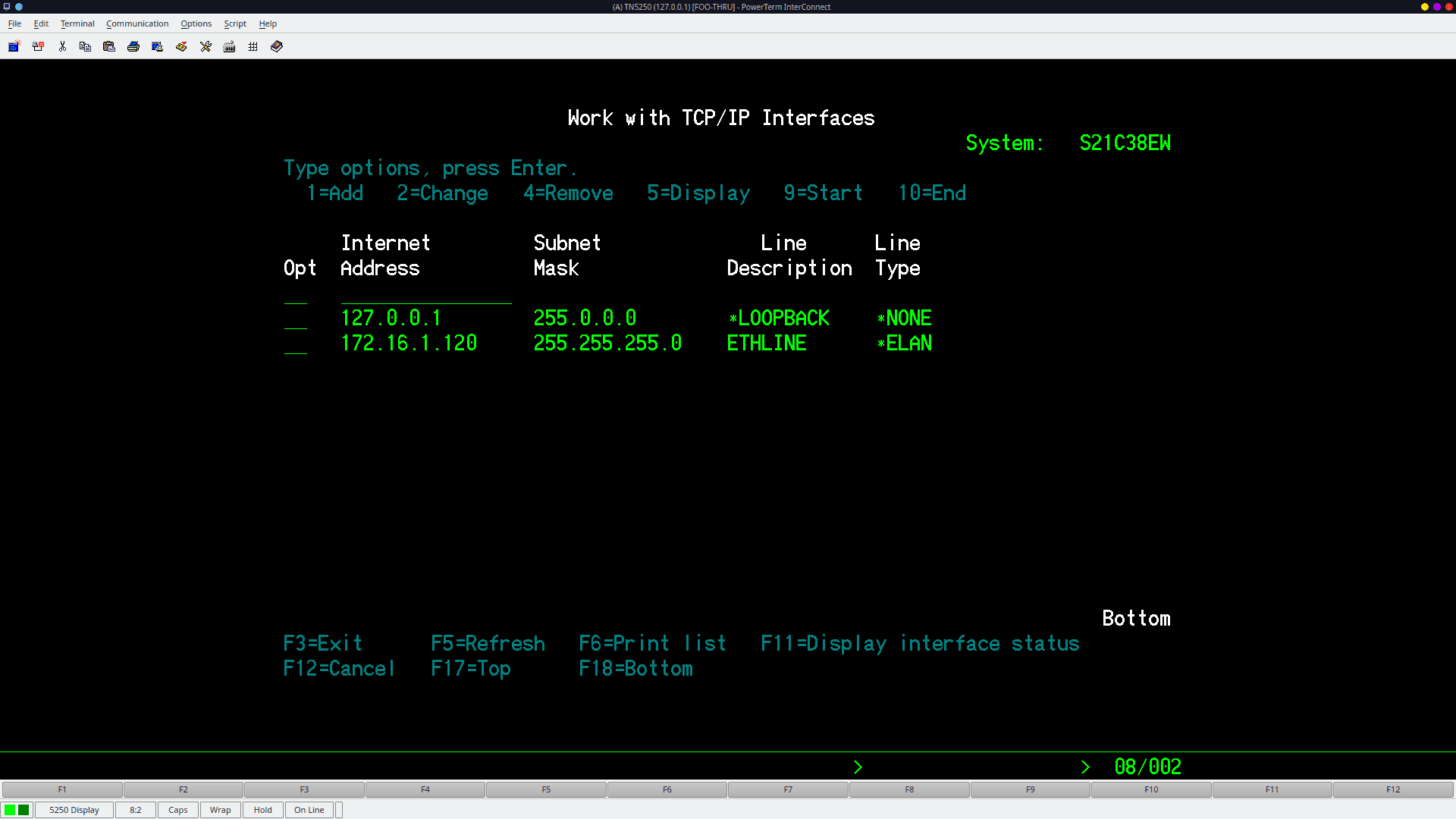
Task: Click the disconnect session icon
Action: click(38, 46)
